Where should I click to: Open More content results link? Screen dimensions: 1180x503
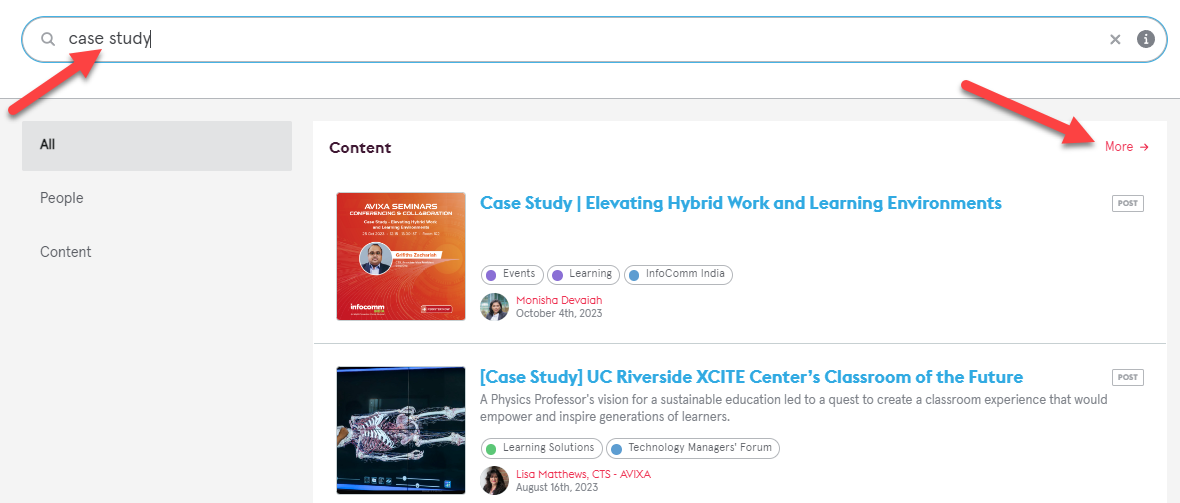click(x=1126, y=147)
